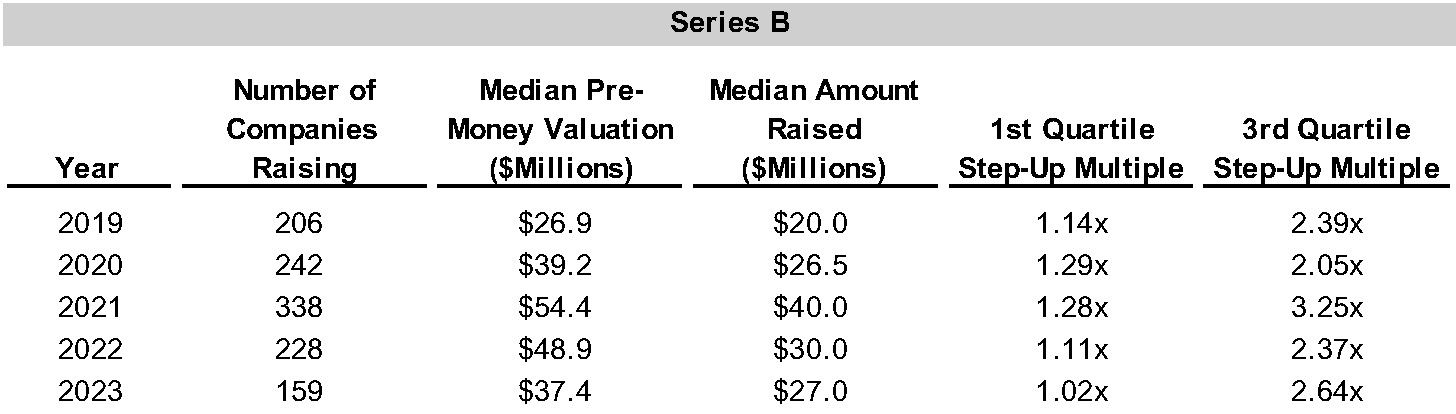This screenshot has height=414, width=1456.
Task: Select the $26.5 median amount raised cell
Action: (x=810, y=265)
